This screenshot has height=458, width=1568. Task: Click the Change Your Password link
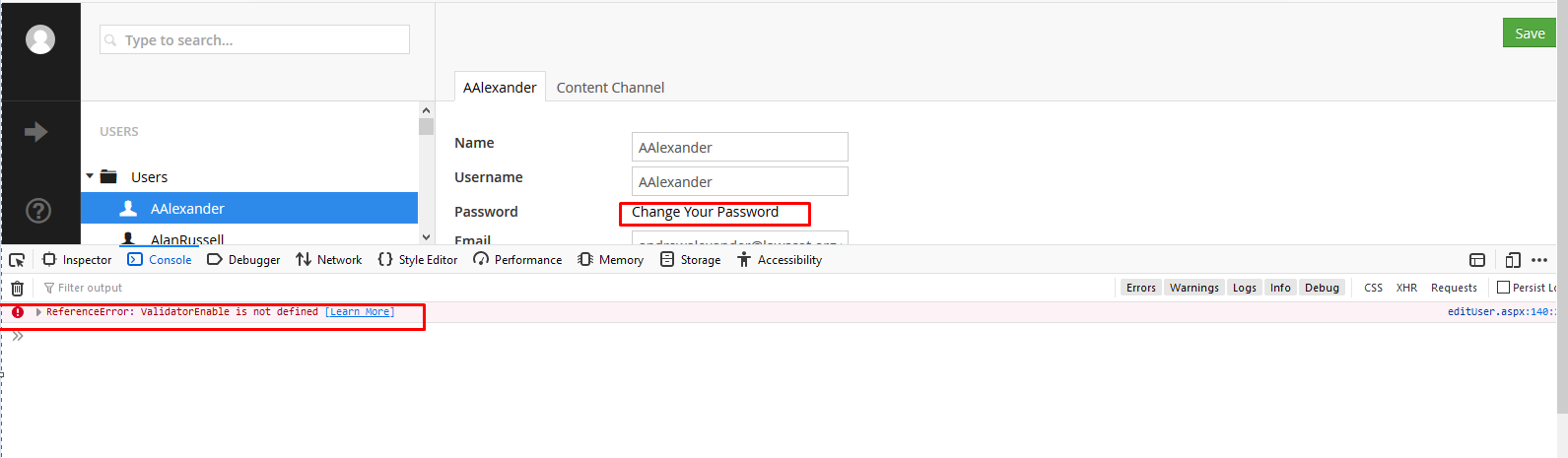(705, 212)
